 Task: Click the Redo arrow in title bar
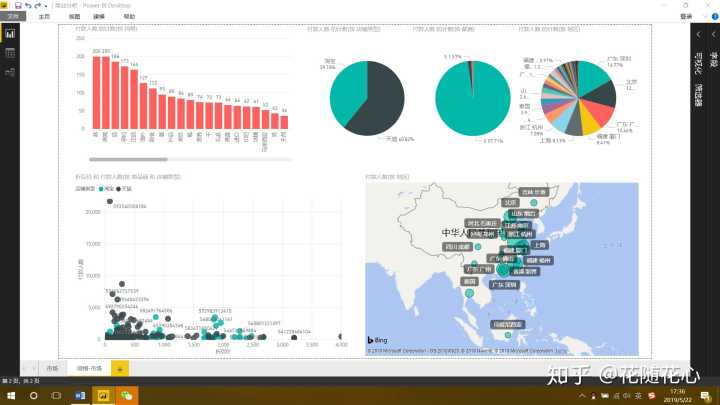coord(38,5)
